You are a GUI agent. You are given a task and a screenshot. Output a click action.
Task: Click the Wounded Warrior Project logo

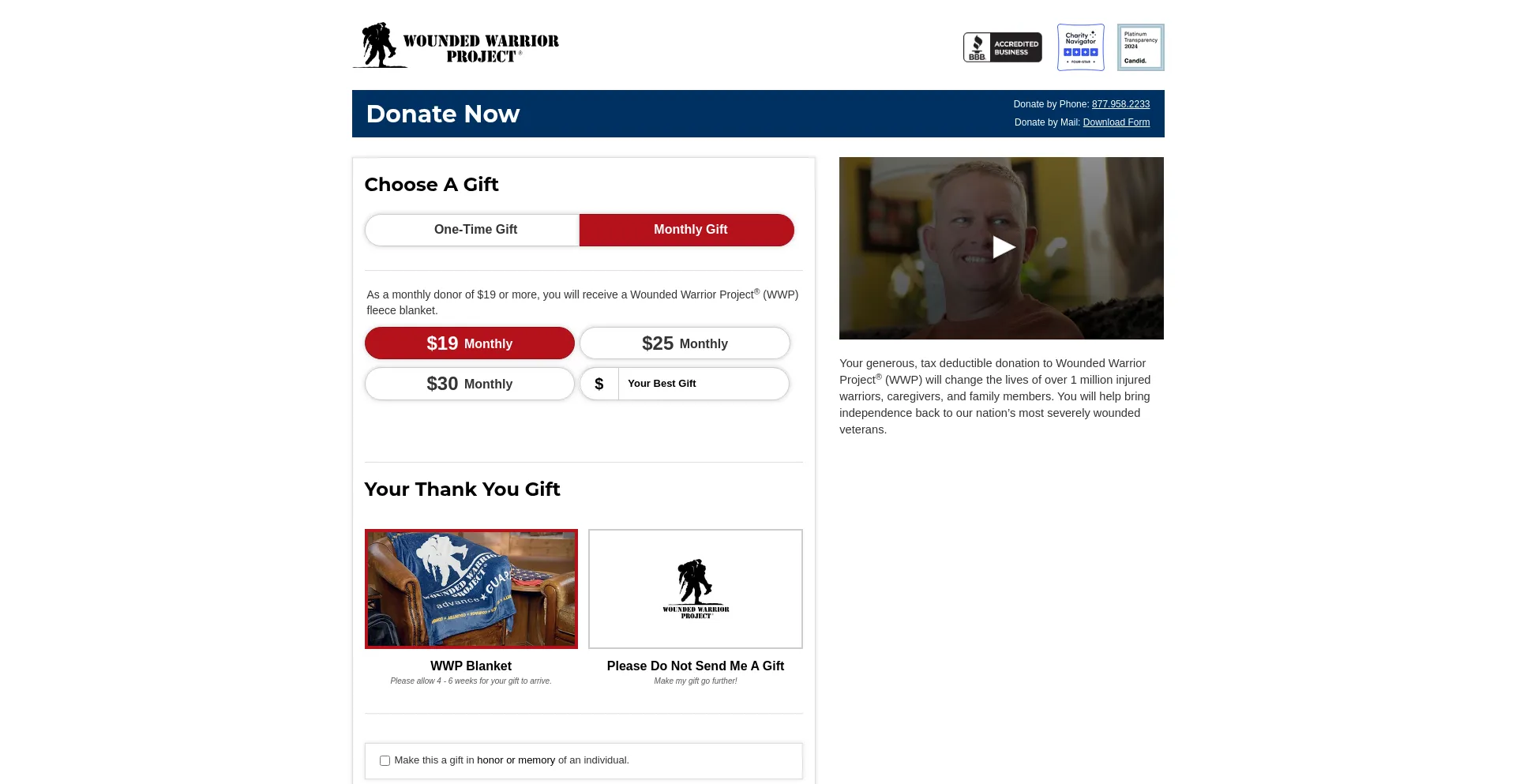click(x=456, y=45)
